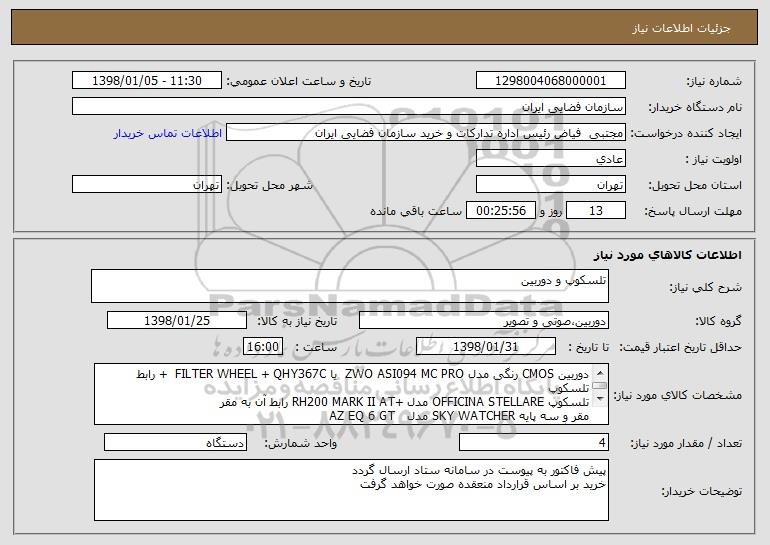The image size is (770, 545).
Task: Click the request creator field مجتبی فیاض
Action: [426, 133]
